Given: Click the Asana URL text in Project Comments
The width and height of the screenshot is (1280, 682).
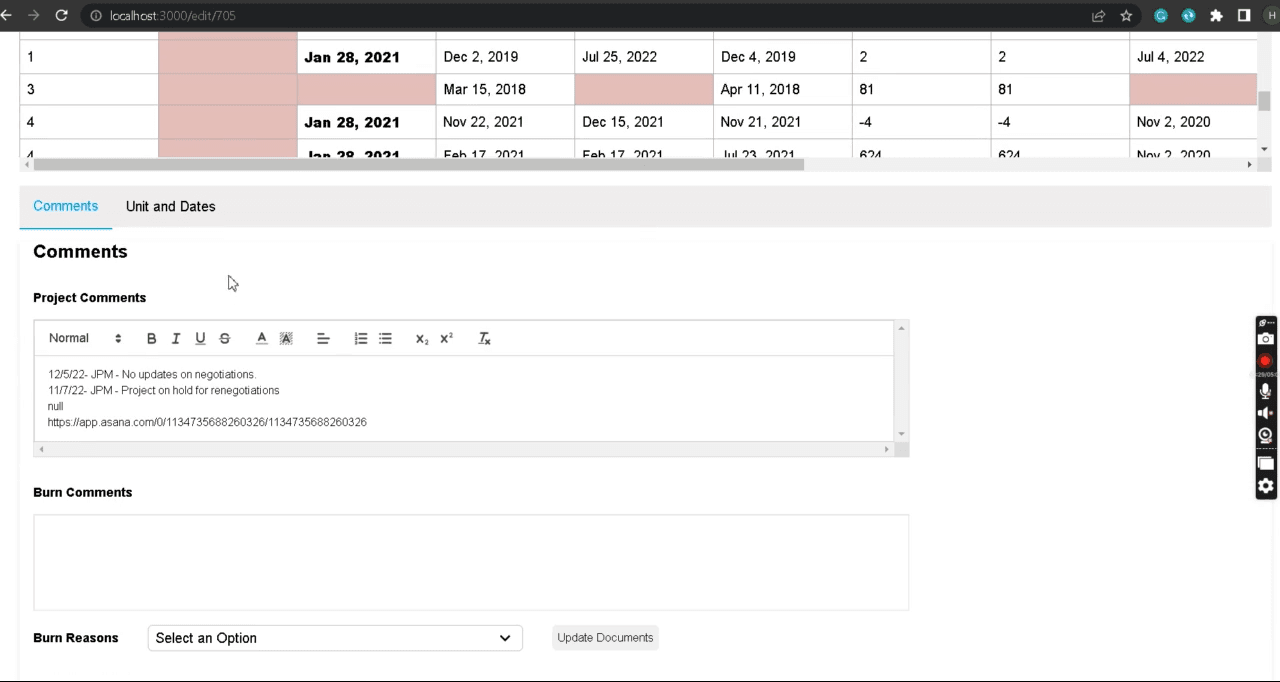Looking at the screenshot, I should (x=207, y=422).
